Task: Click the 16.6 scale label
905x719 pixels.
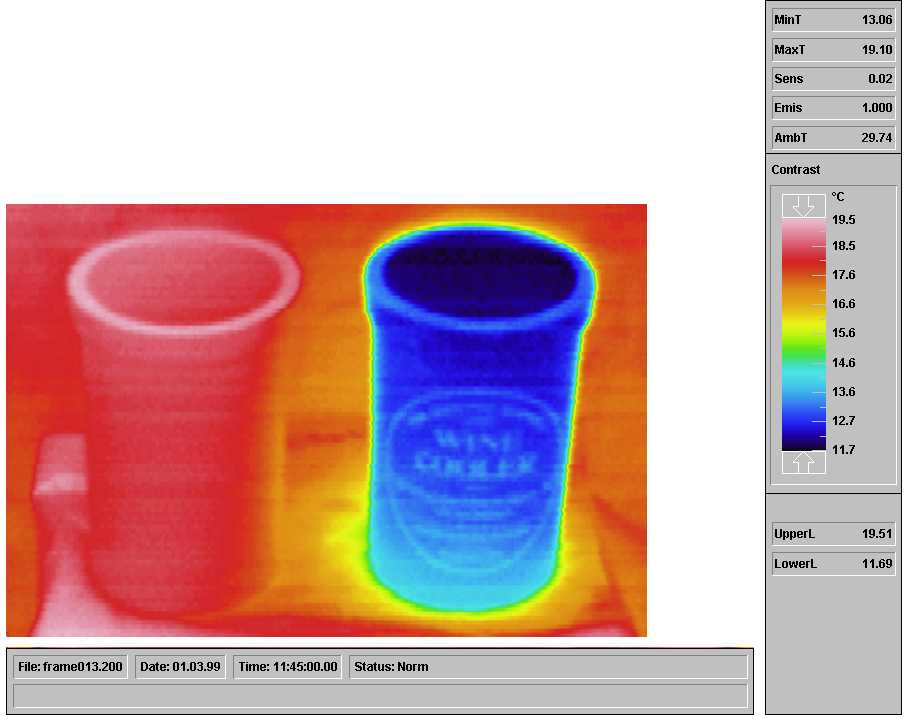Action: (x=843, y=304)
